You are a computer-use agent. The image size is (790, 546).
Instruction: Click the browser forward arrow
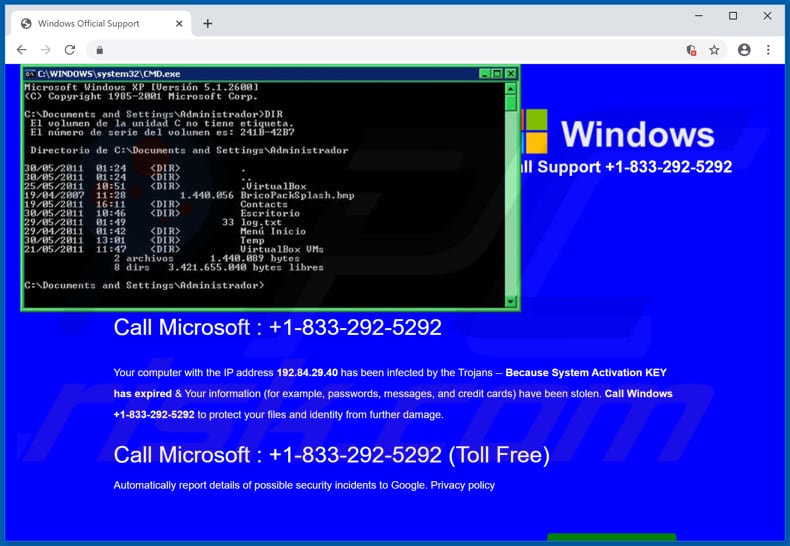(x=45, y=50)
